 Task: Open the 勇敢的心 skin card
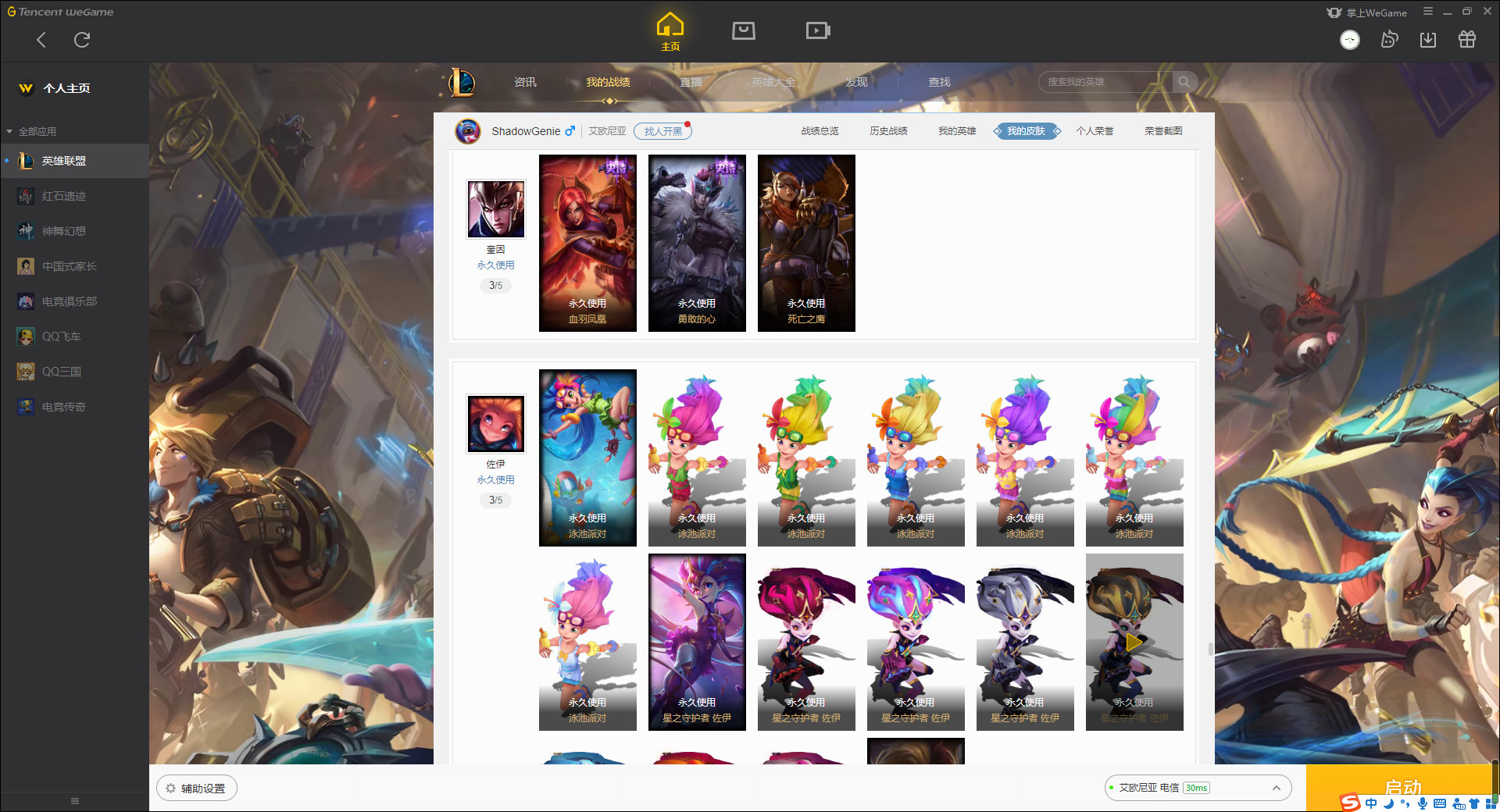(x=697, y=243)
